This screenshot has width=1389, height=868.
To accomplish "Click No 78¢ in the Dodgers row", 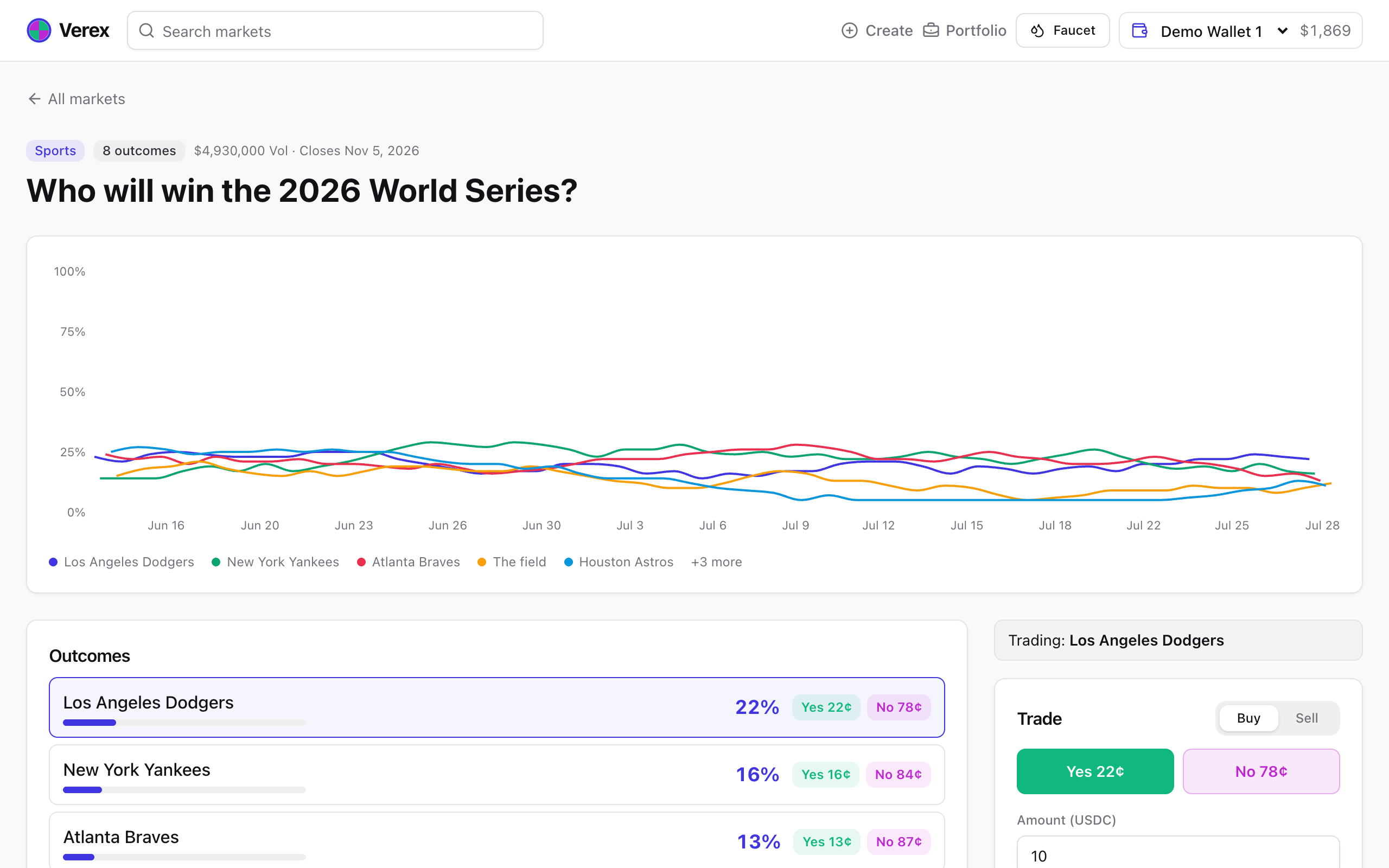I will (899, 707).
